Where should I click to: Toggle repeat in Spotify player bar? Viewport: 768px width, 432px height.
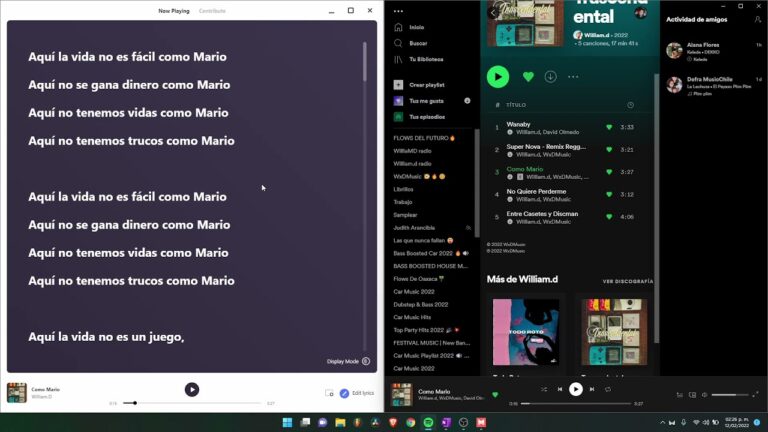pyautogui.click(x=608, y=389)
